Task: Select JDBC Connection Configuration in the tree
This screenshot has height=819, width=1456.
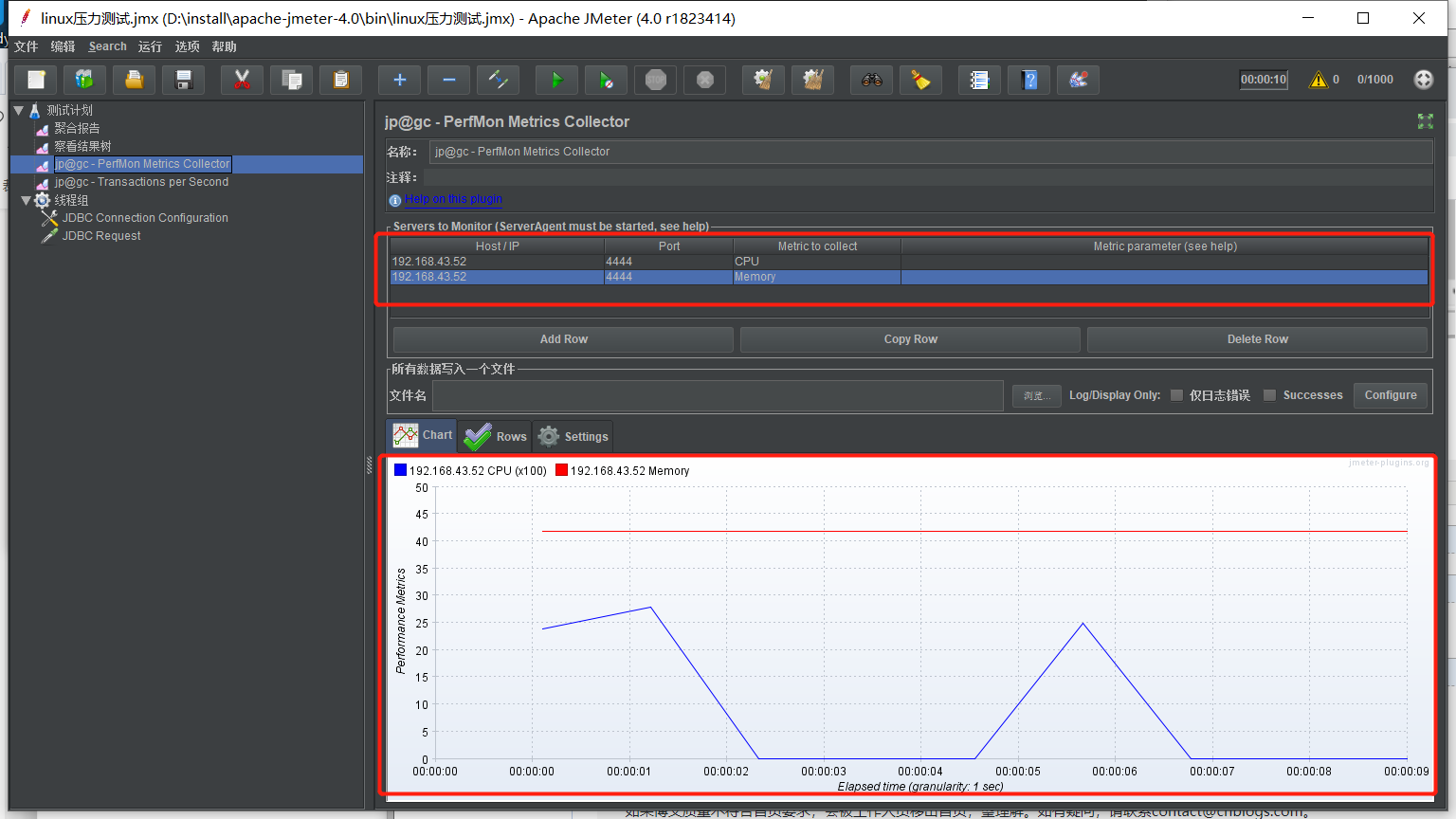Action: (145, 218)
